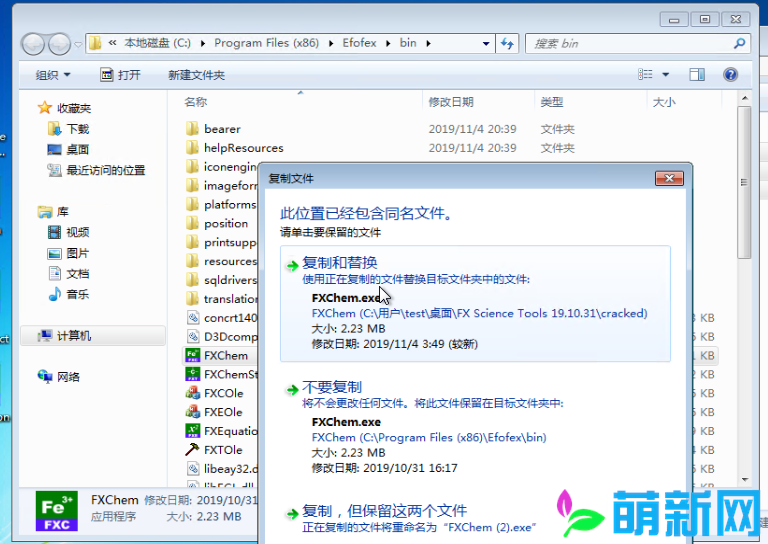
Task: Choose 复制和替换 in the copy dialog
Action: (x=475, y=304)
